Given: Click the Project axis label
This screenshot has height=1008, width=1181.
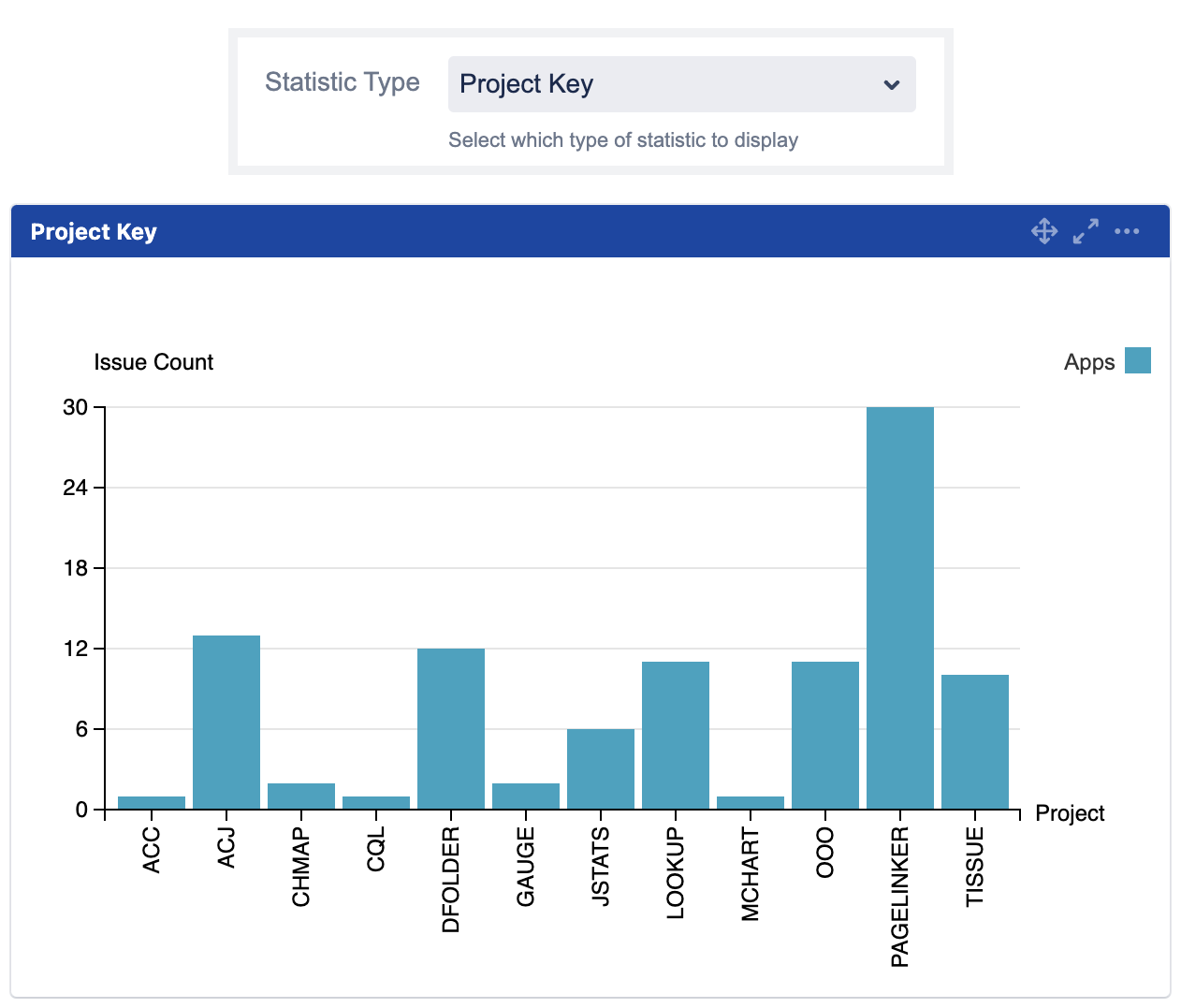Looking at the screenshot, I should coord(1070,812).
